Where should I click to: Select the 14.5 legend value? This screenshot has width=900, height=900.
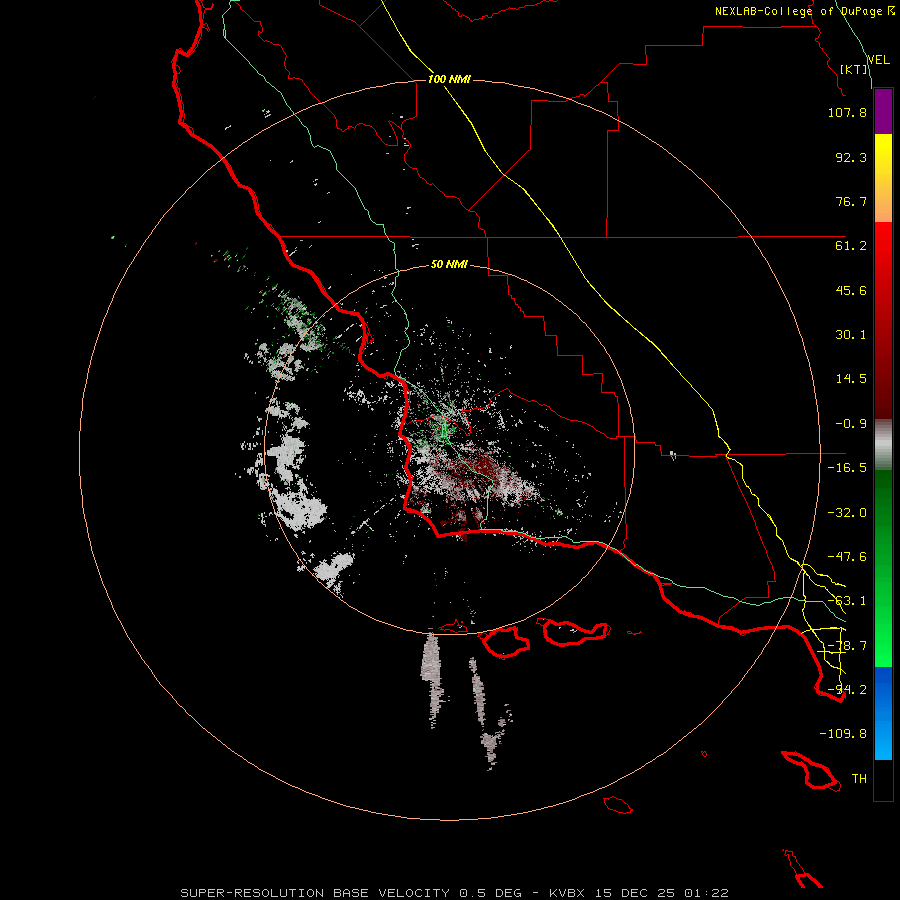(851, 379)
